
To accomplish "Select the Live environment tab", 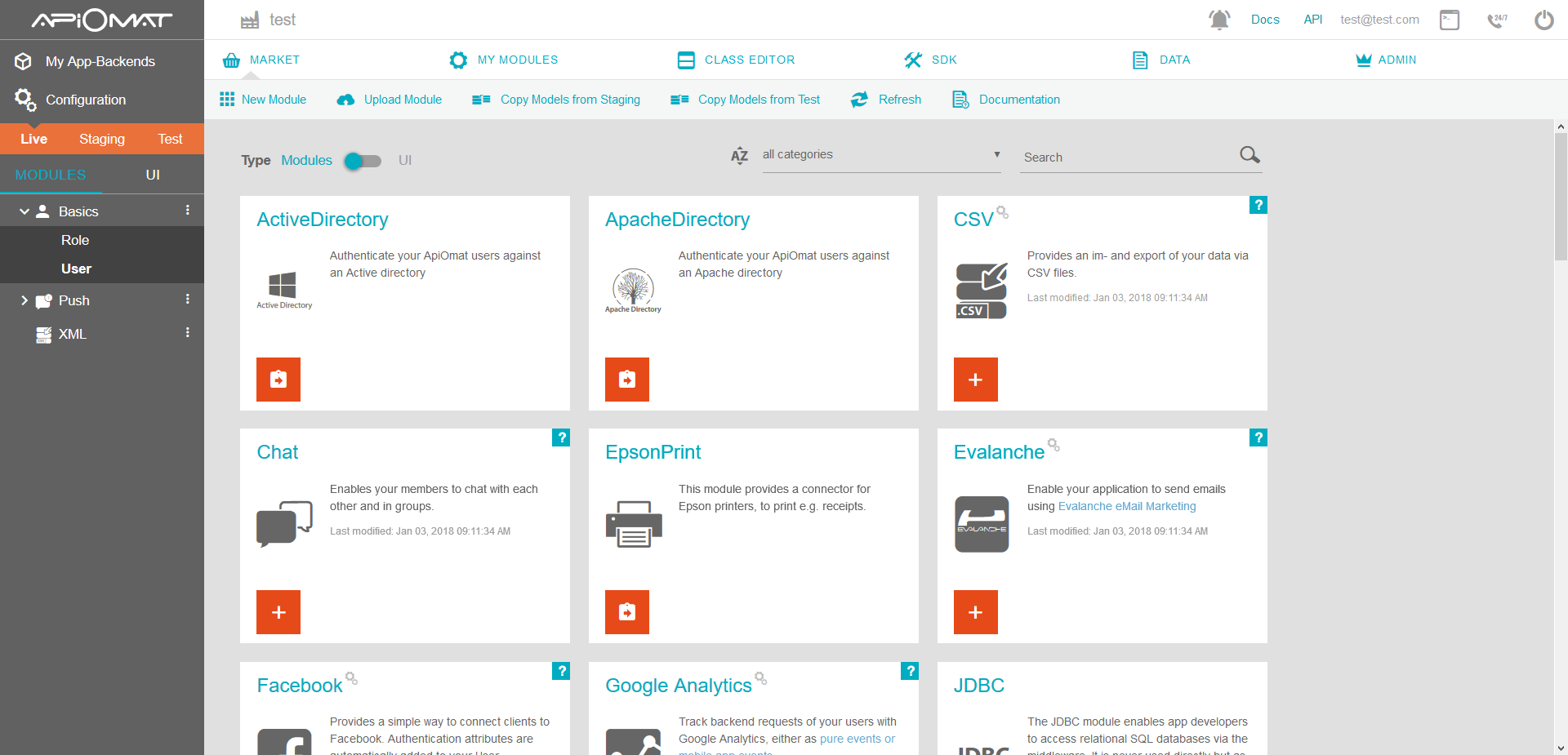I will coord(33,139).
